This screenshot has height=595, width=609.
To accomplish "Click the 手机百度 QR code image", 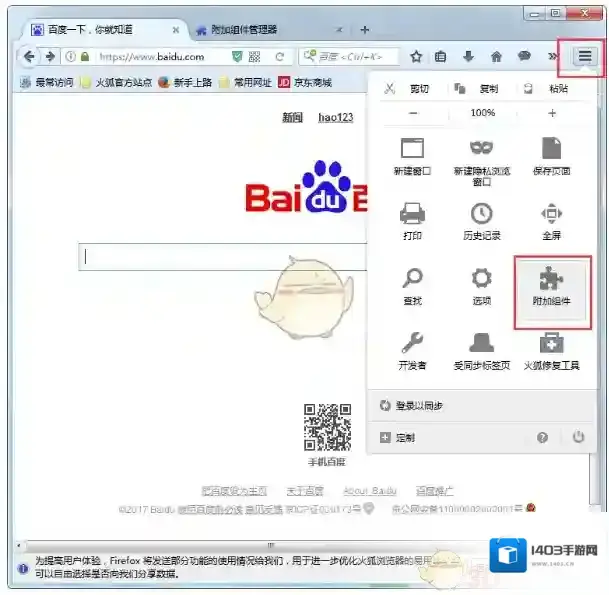I will 327,427.
